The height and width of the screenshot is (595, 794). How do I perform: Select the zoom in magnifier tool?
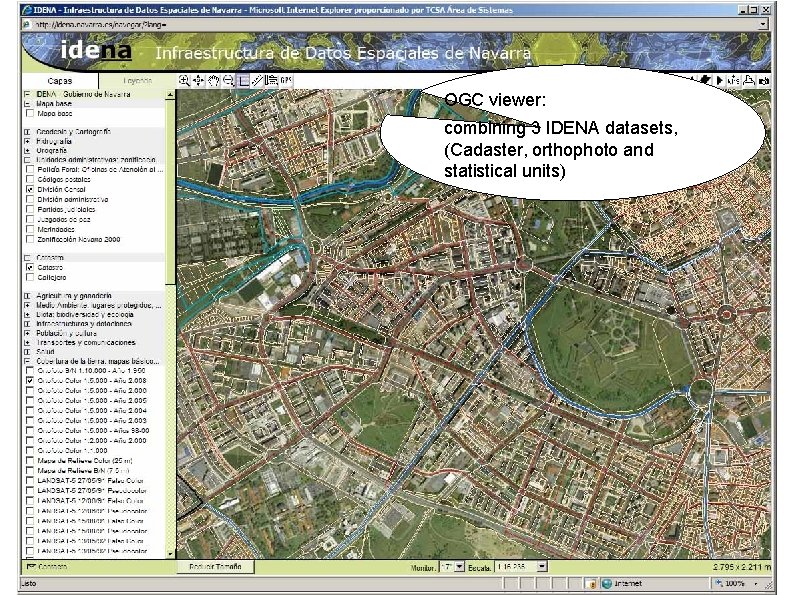pyautogui.click(x=184, y=80)
